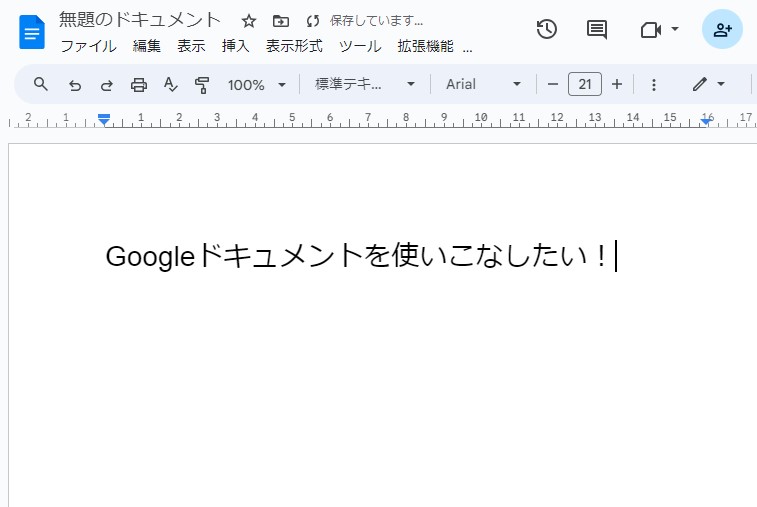Open the 編集 menu

147,46
